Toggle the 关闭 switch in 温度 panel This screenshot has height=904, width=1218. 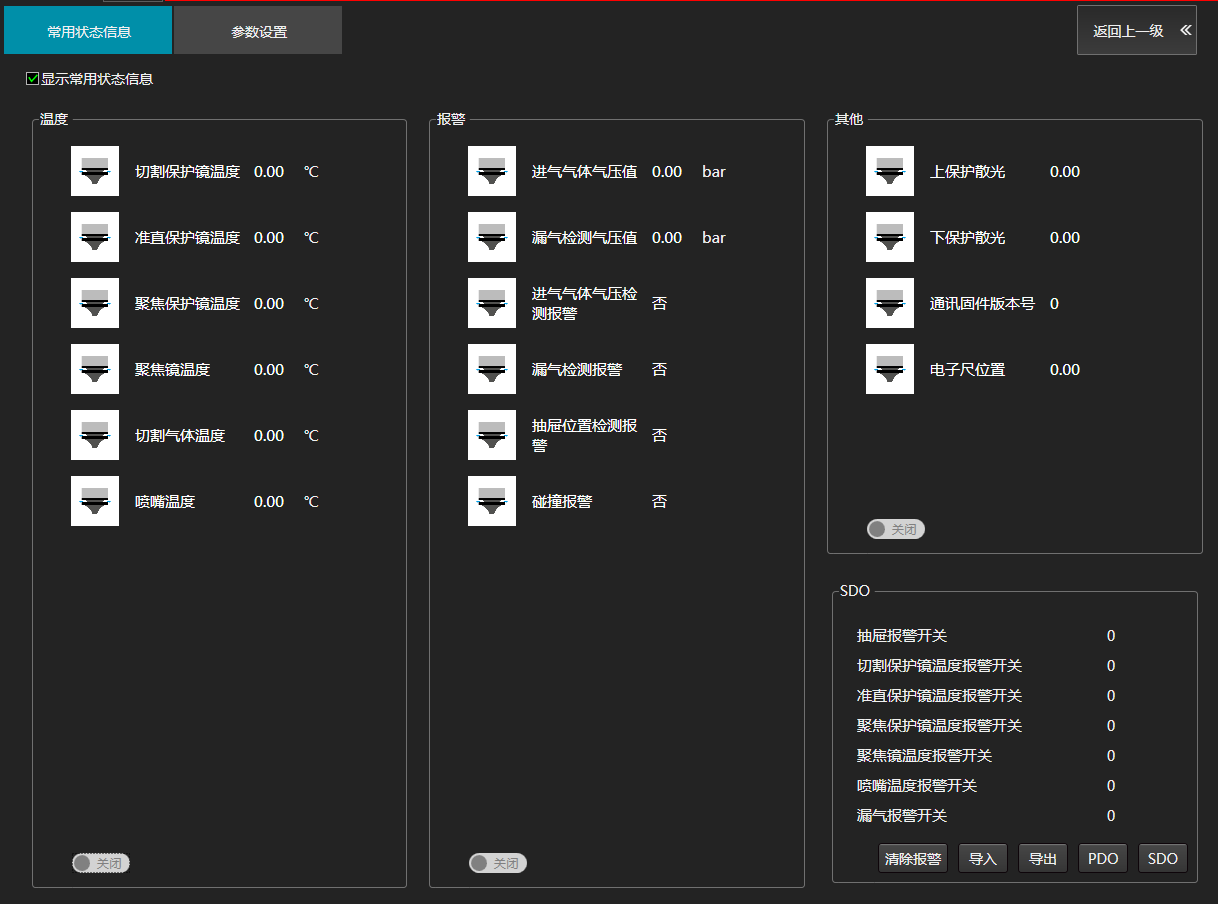[x=101, y=863]
